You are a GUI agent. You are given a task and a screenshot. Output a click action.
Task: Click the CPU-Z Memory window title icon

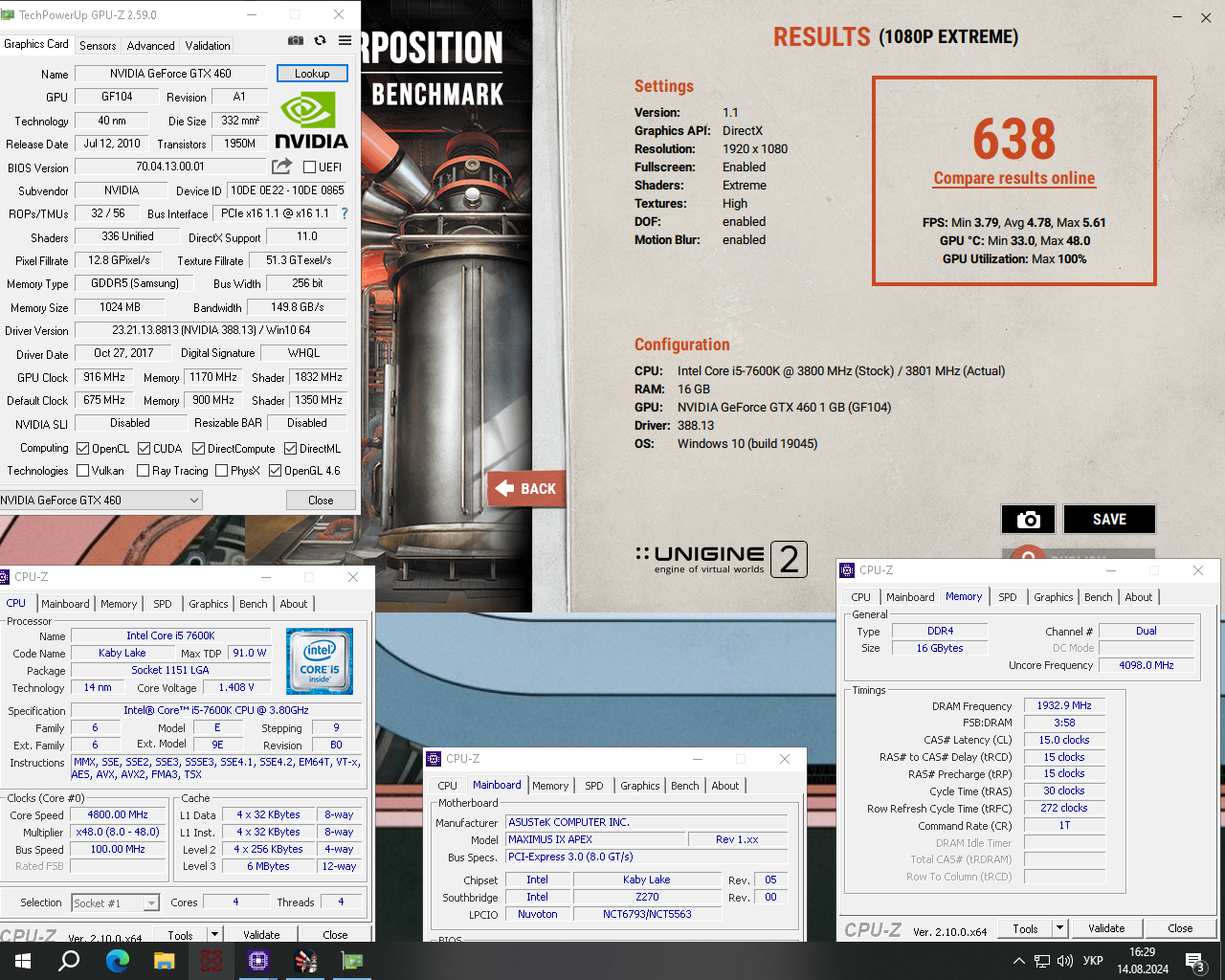(847, 570)
